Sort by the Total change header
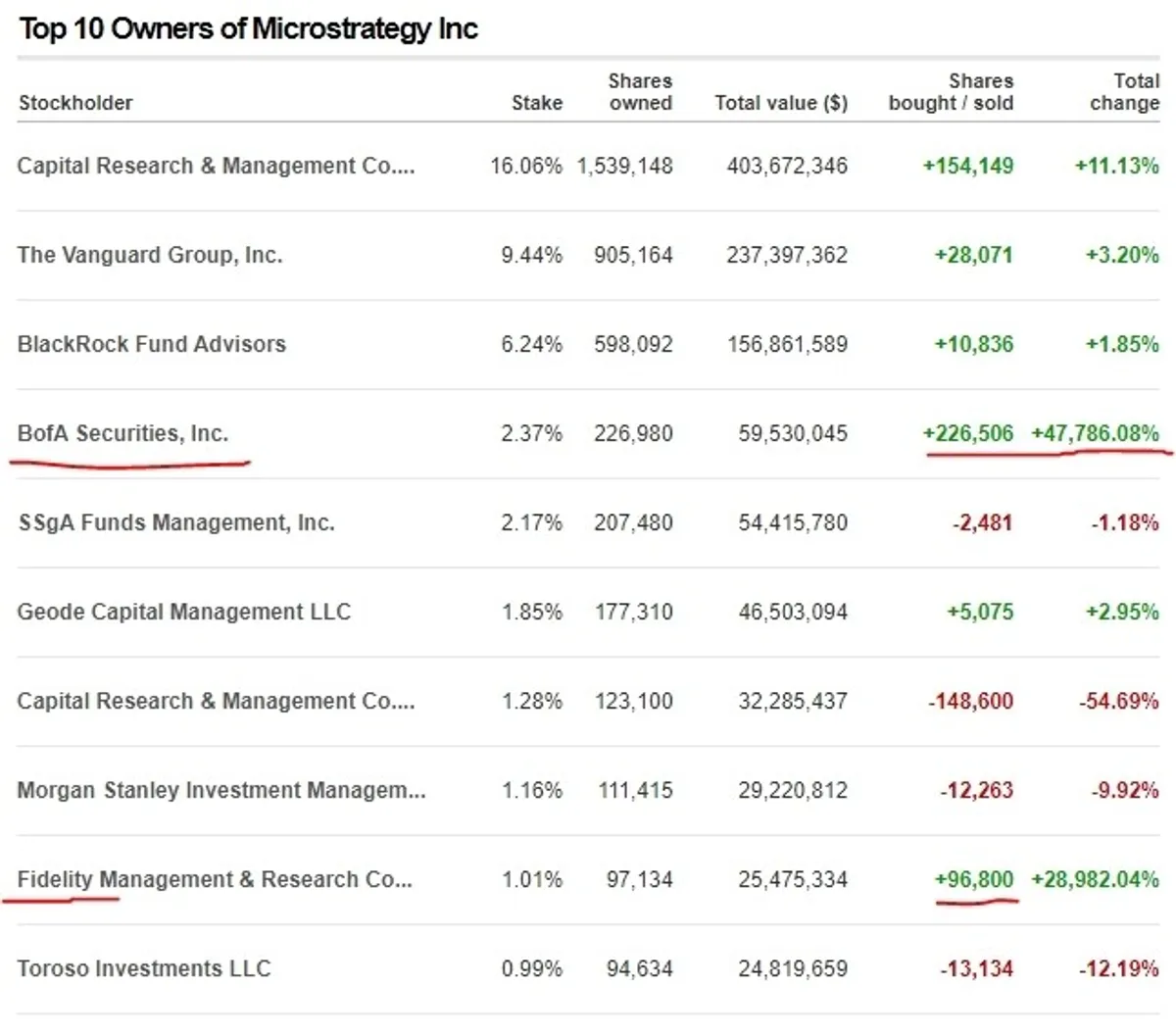 click(1125, 92)
